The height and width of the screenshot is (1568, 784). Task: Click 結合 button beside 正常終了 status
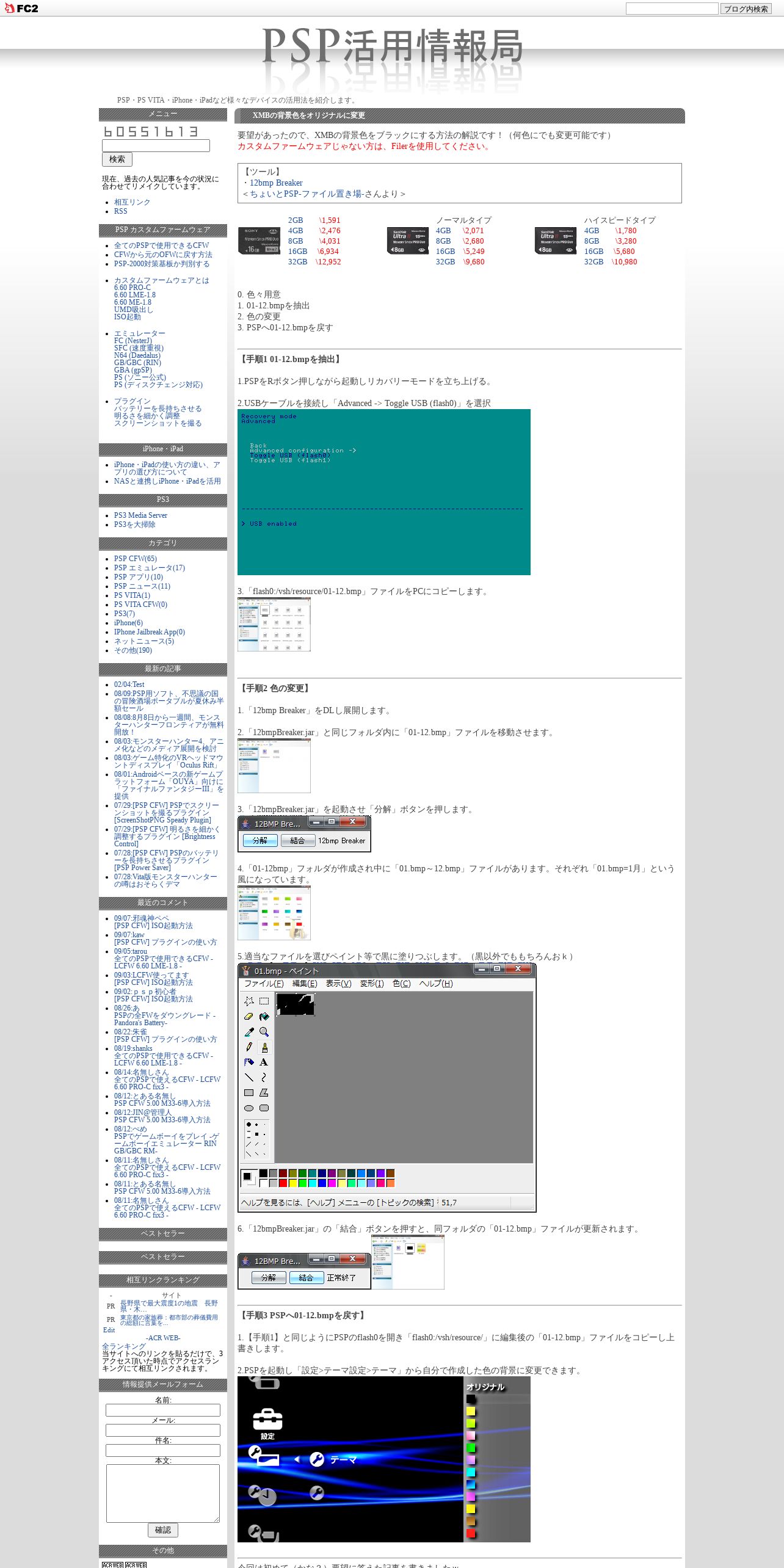306,1277
